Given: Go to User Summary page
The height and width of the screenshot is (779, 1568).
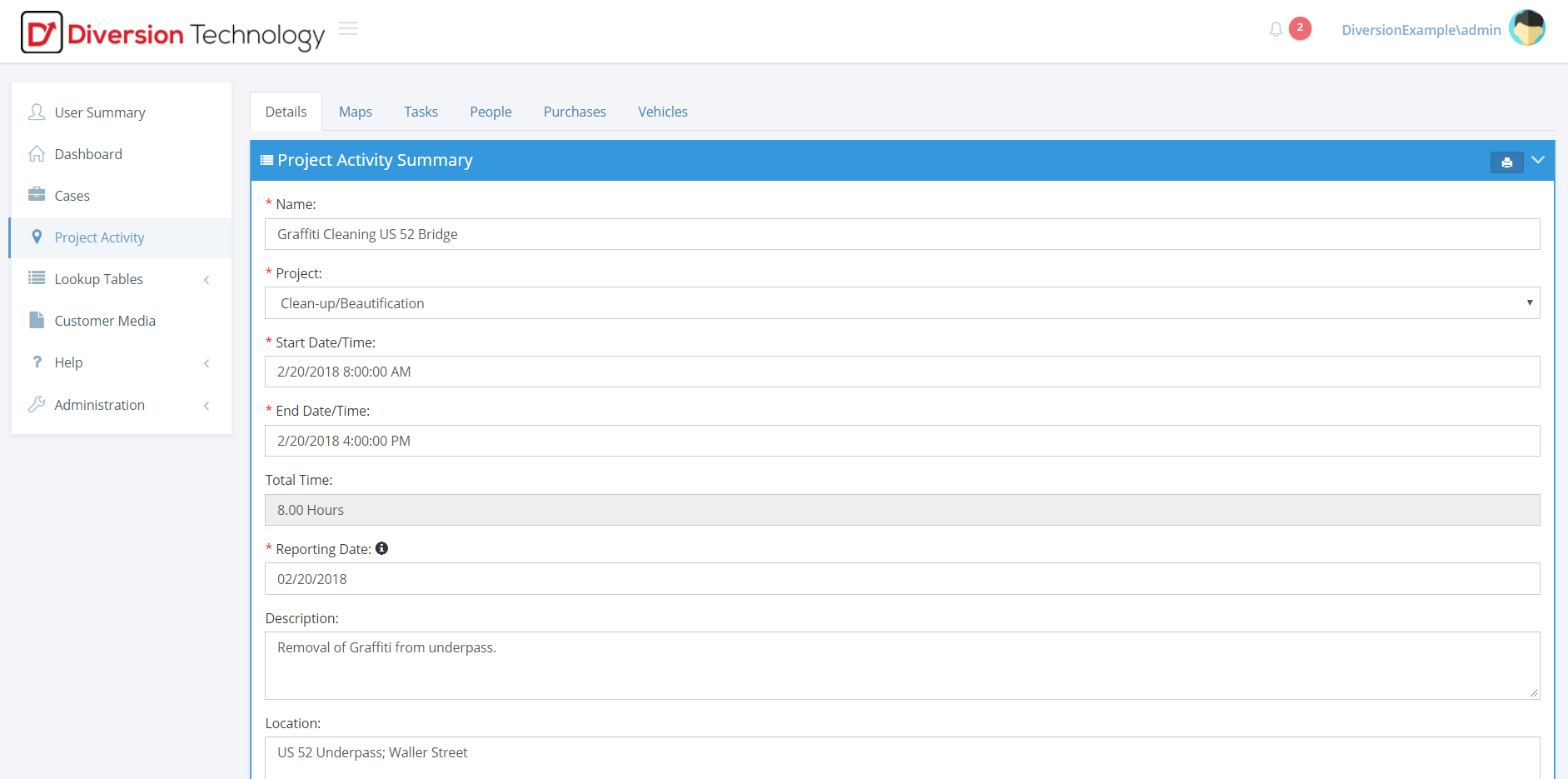Looking at the screenshot, I should (x=100, y=112).
